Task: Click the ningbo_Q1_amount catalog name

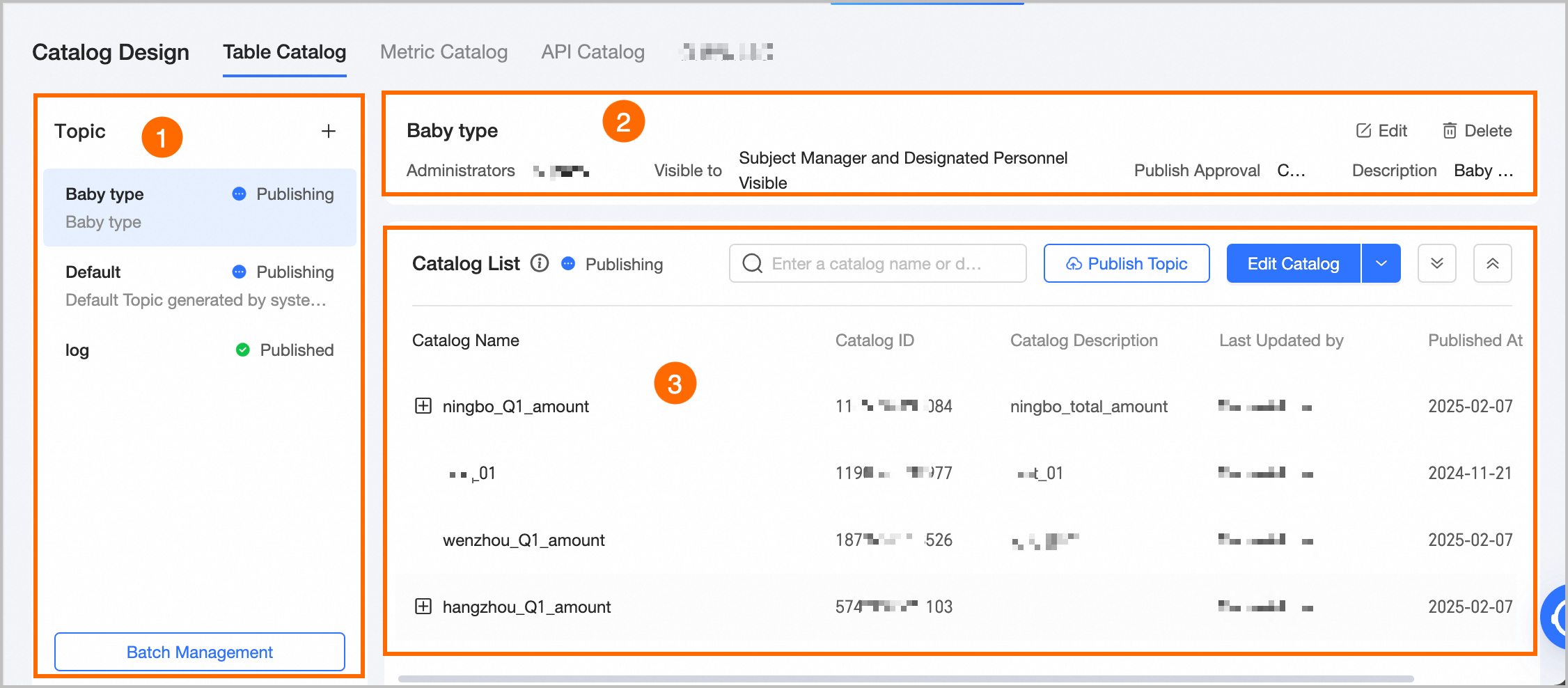Action: (516, 406)
